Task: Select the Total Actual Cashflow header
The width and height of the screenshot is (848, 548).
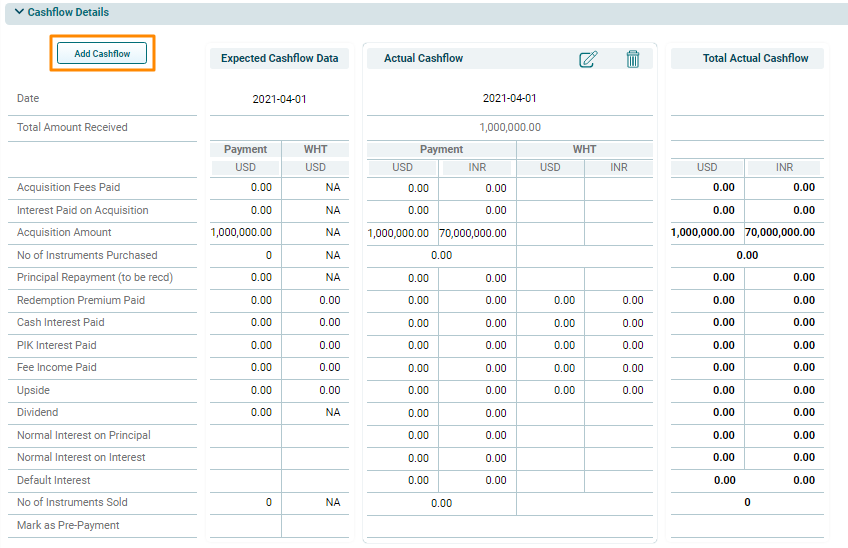Action: point(755,59)
